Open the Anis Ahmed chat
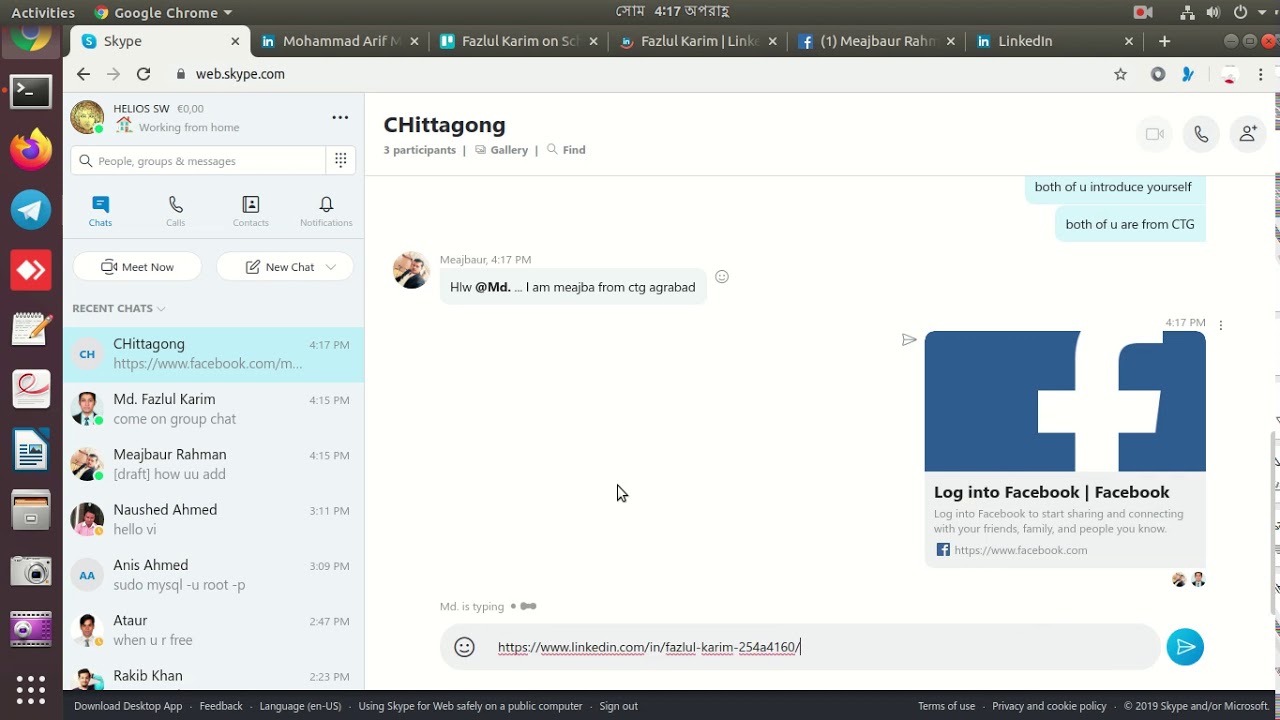 [213, 575]
